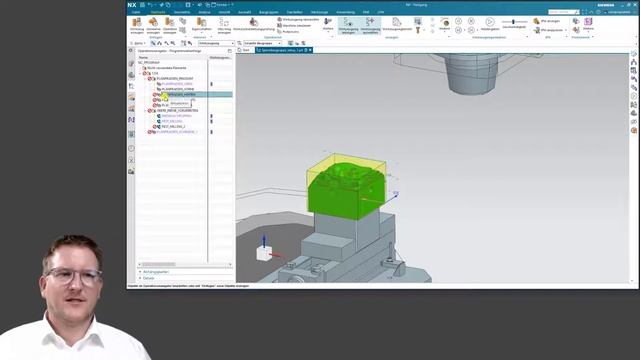Viewport: 640px width, 360px height.
Task: Expand the Abhängigkeiten section
Action: [155, 272]
